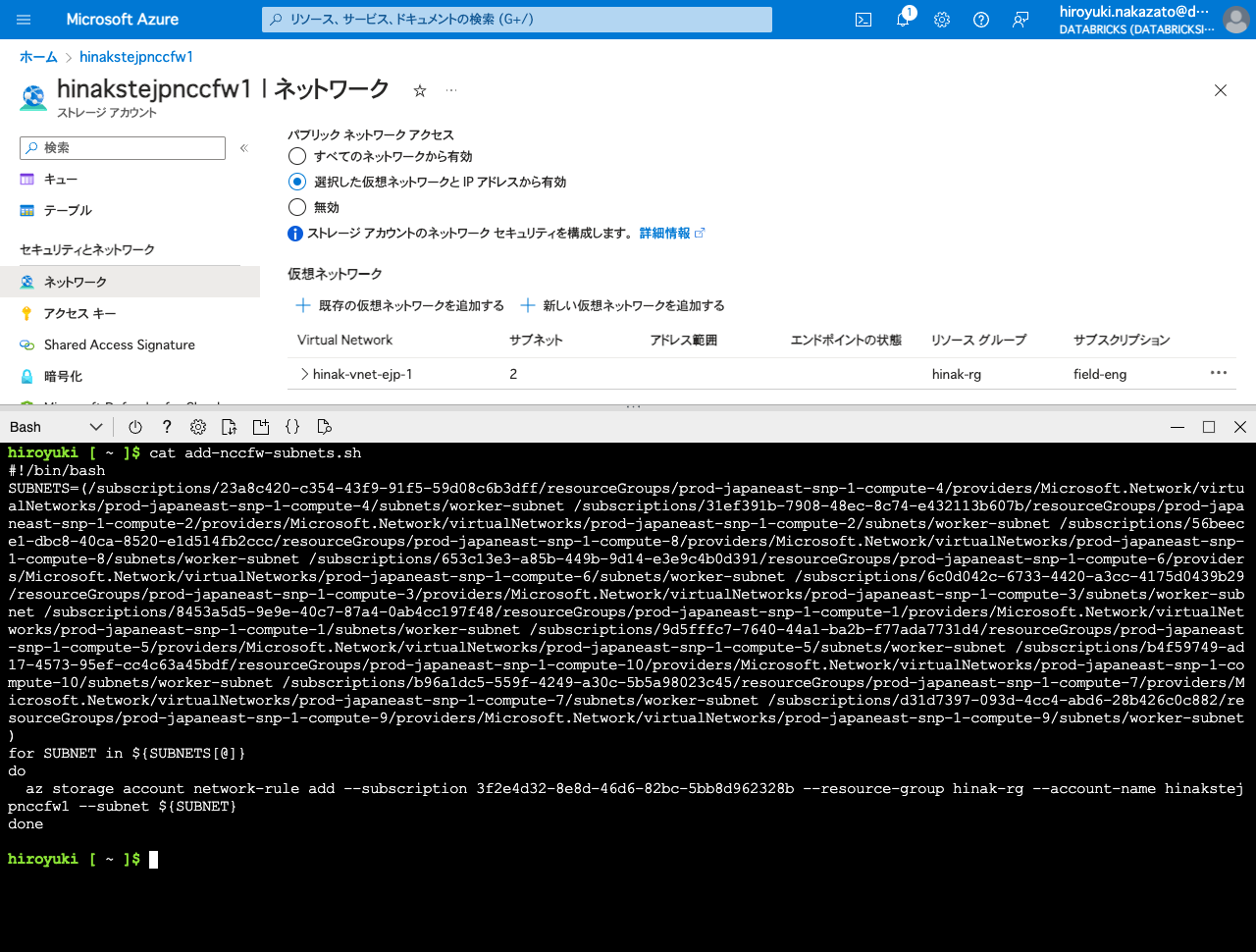Restart the Cloud Shell session
Viewport: 1256px width, 952px height.
pyautogui.click(x=135, y=427)
